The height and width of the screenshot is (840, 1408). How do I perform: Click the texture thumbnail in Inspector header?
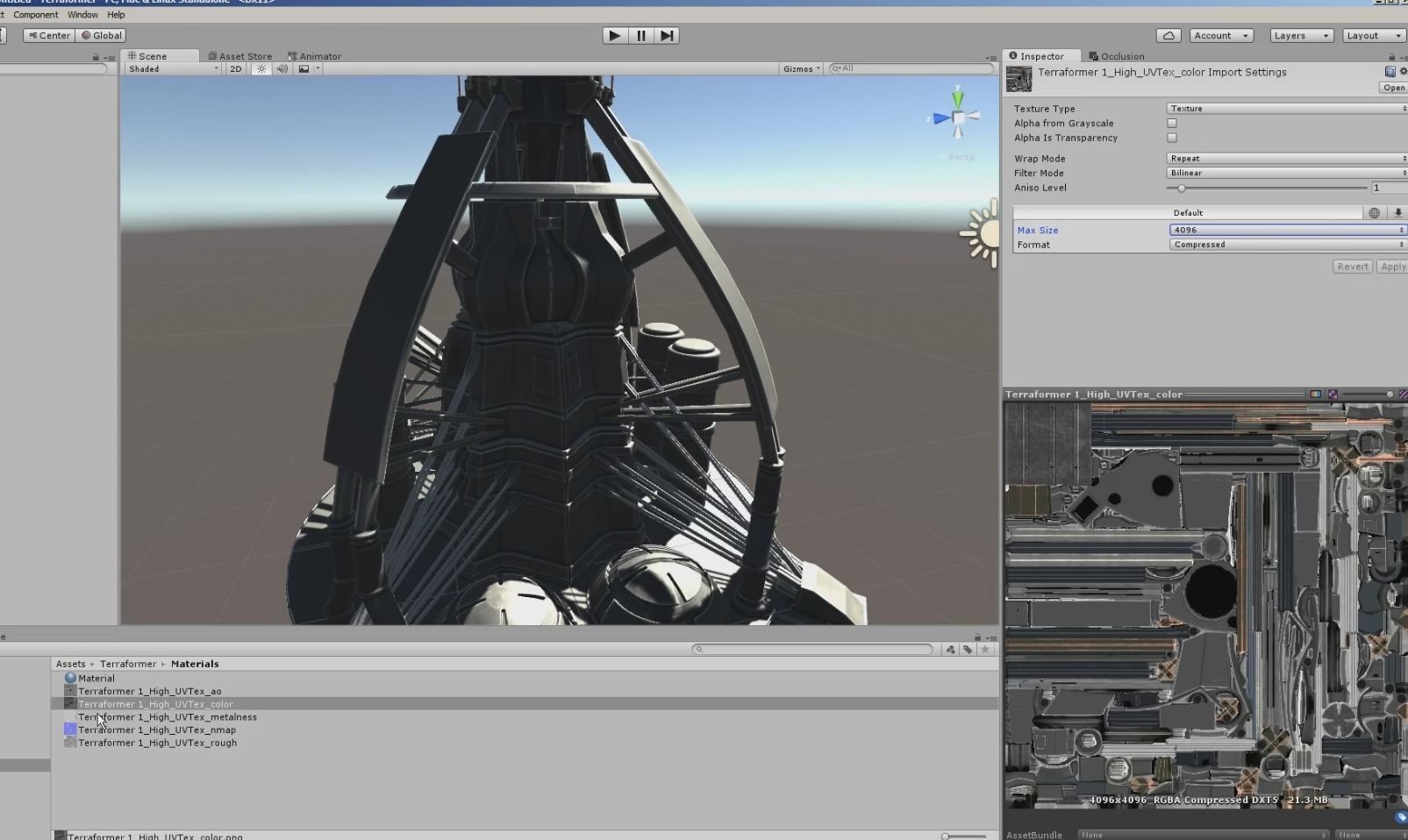(x=1018, y=79)
